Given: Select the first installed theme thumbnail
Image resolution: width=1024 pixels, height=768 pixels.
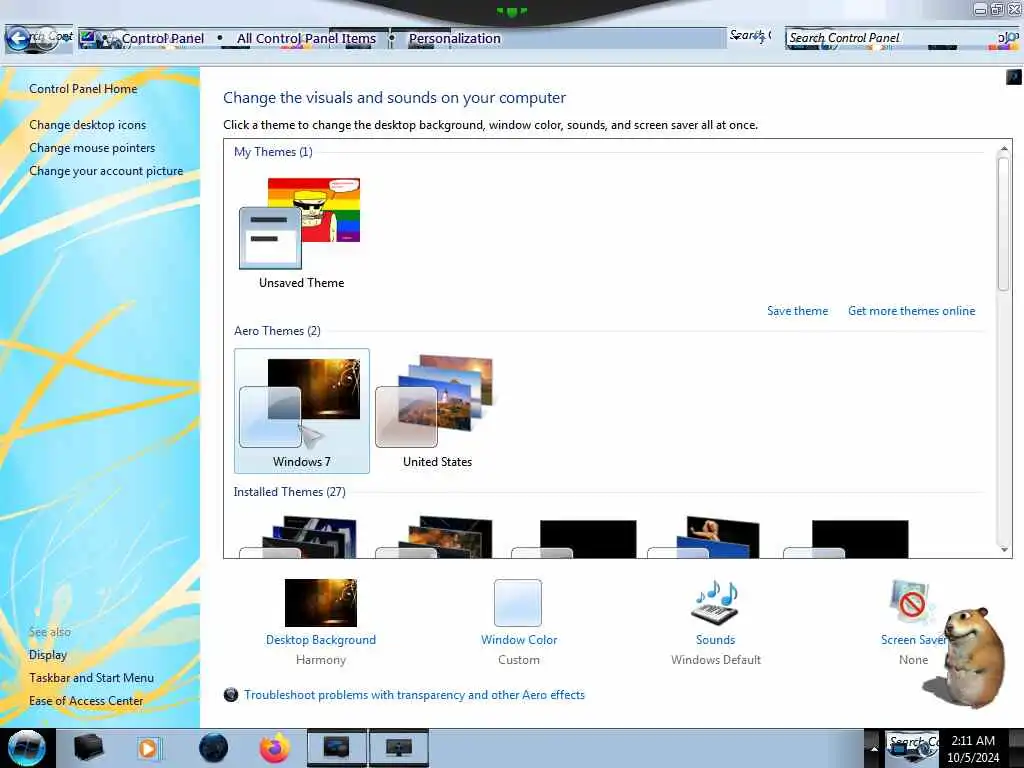Looking at the screenshot, I should pyautogui.click(x=300, y=537).
